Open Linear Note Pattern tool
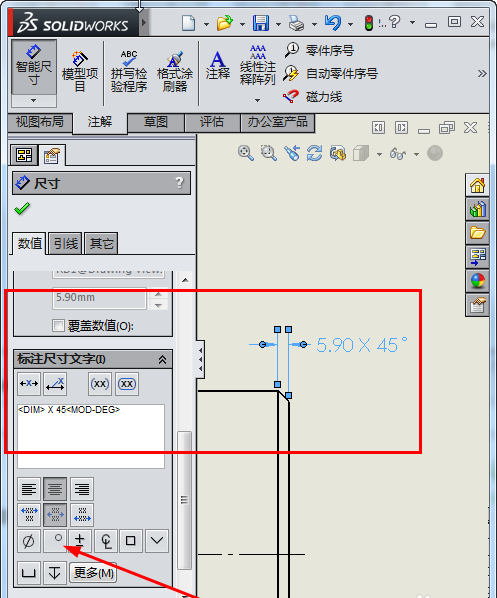 pyautogui.click(x=257, y=65)
